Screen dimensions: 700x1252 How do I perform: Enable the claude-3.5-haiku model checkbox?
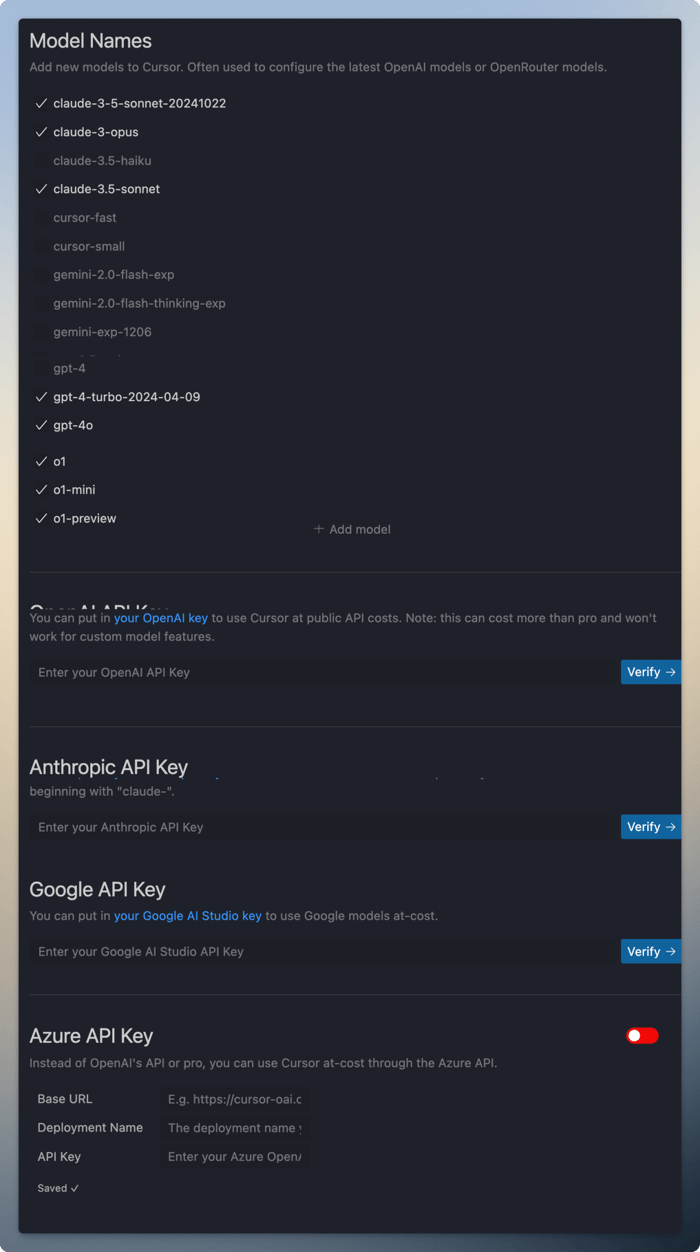[x=42, y=160]
